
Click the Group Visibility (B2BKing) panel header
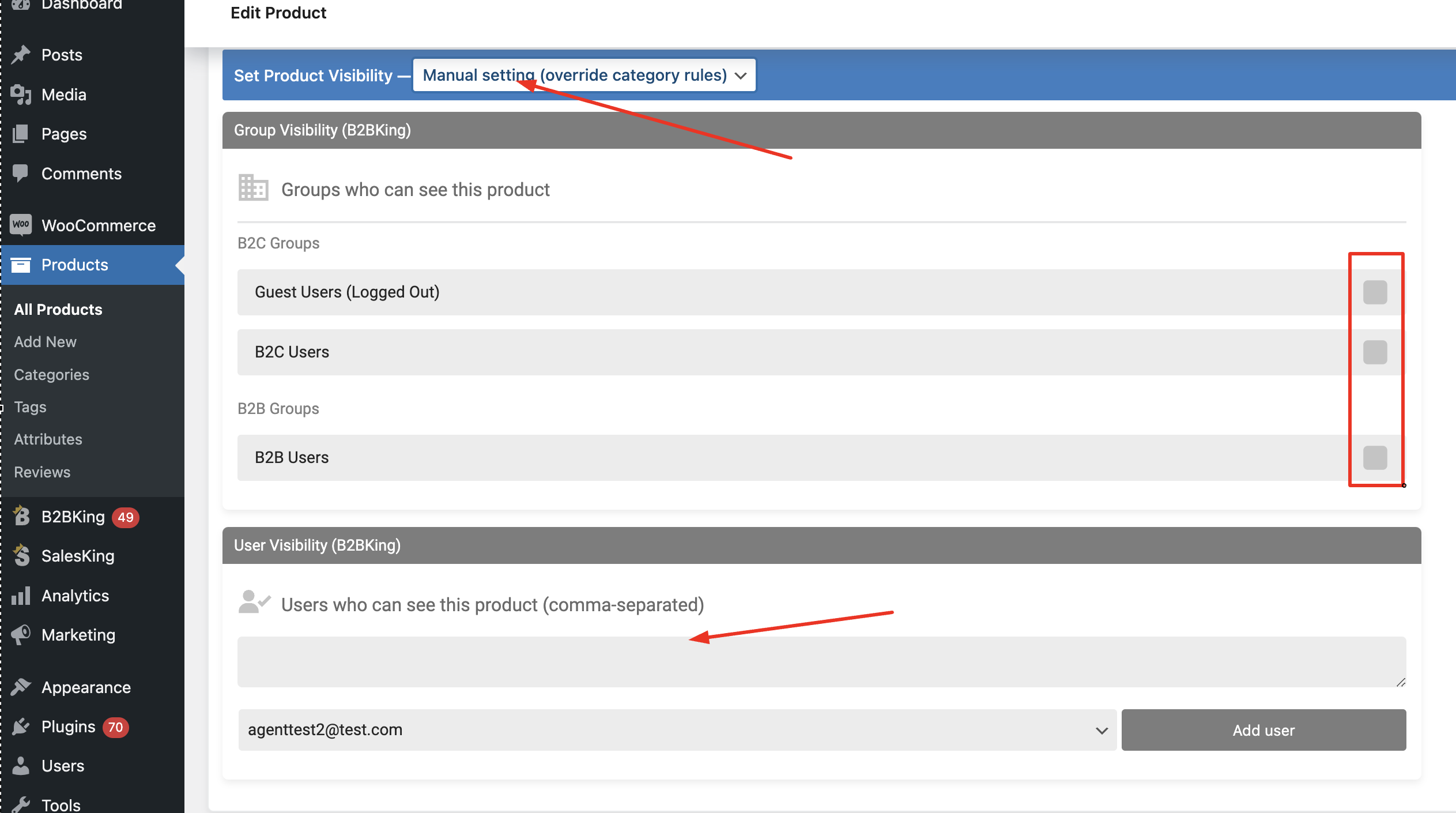click(x=821, y=130)
